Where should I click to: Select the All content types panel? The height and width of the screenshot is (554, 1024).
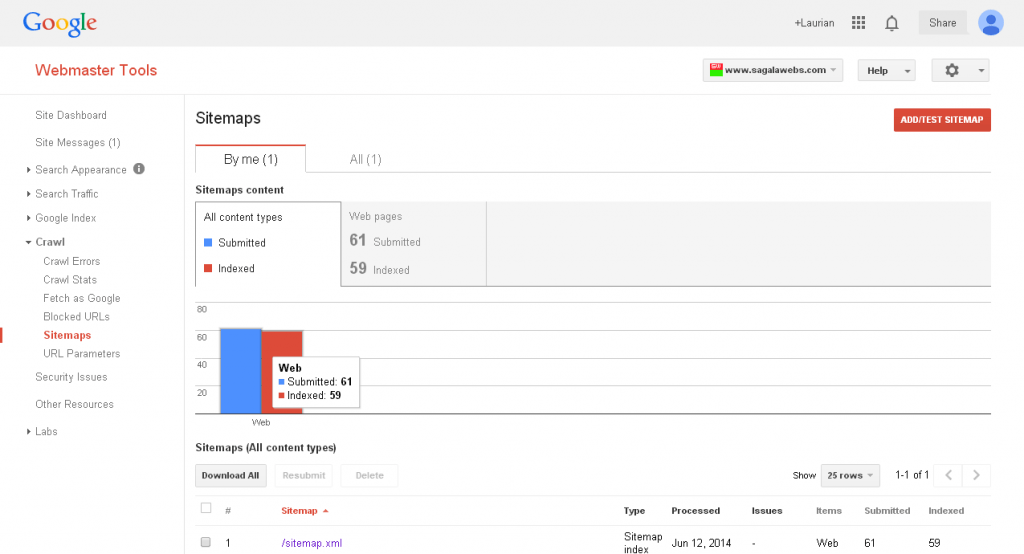[268, 243]
